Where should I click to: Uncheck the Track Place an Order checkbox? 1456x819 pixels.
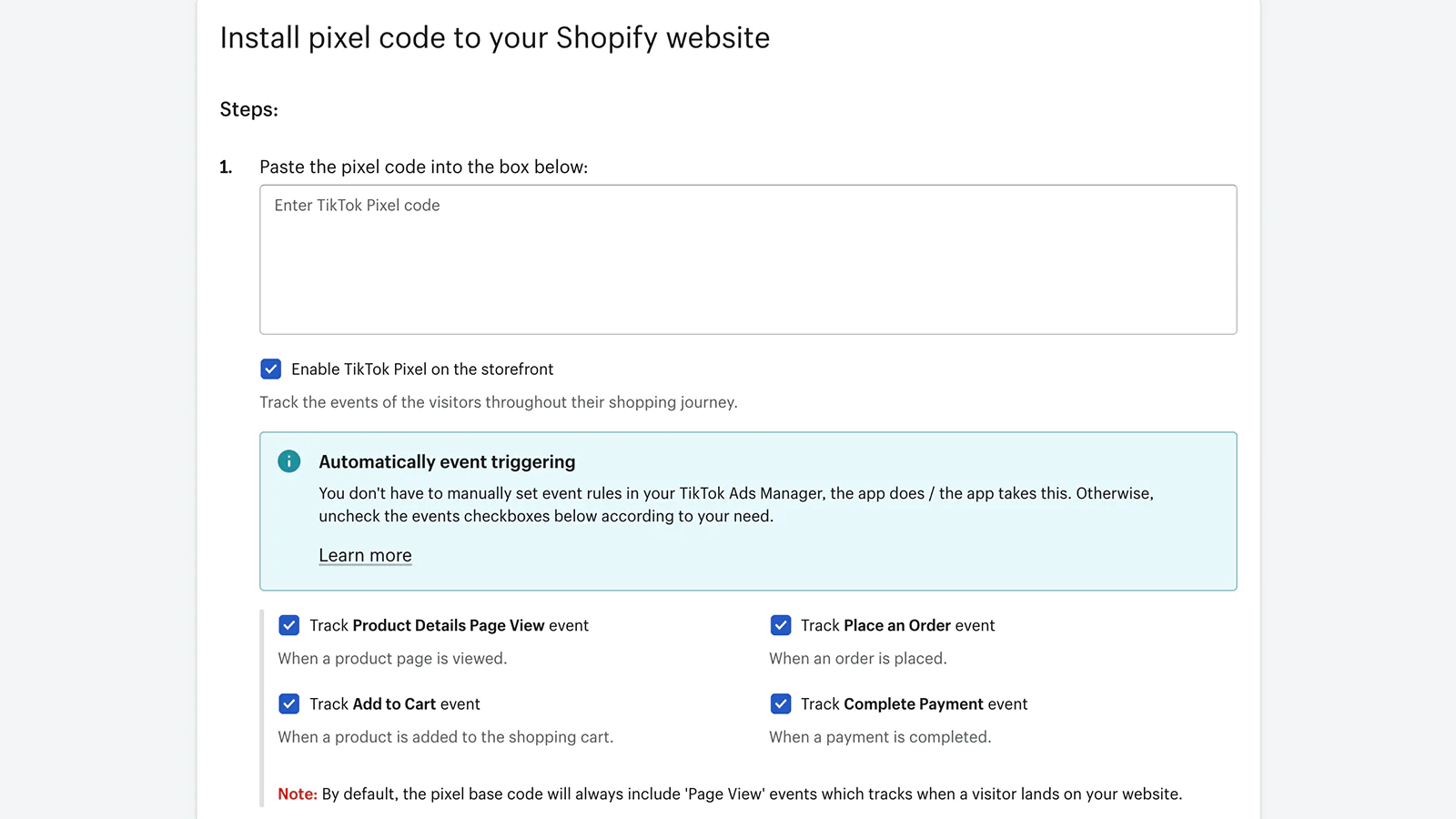780,625
